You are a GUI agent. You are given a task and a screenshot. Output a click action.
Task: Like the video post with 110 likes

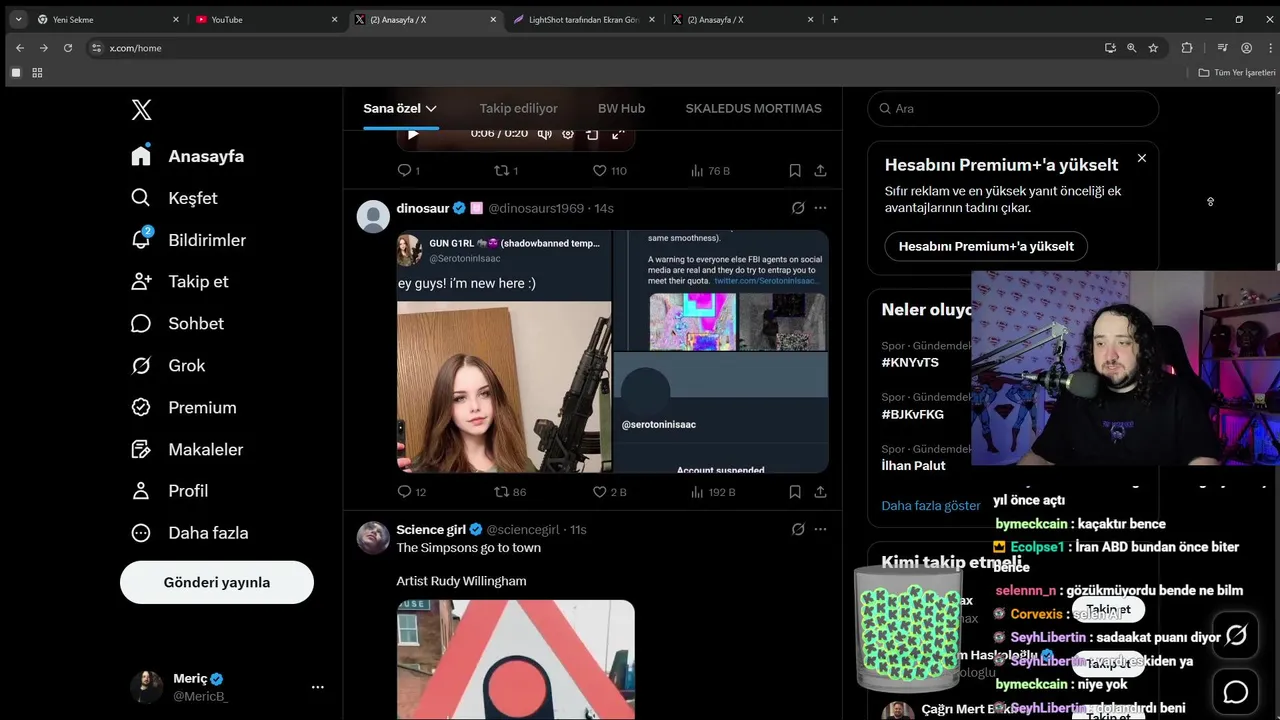click(x=609, y=171)
